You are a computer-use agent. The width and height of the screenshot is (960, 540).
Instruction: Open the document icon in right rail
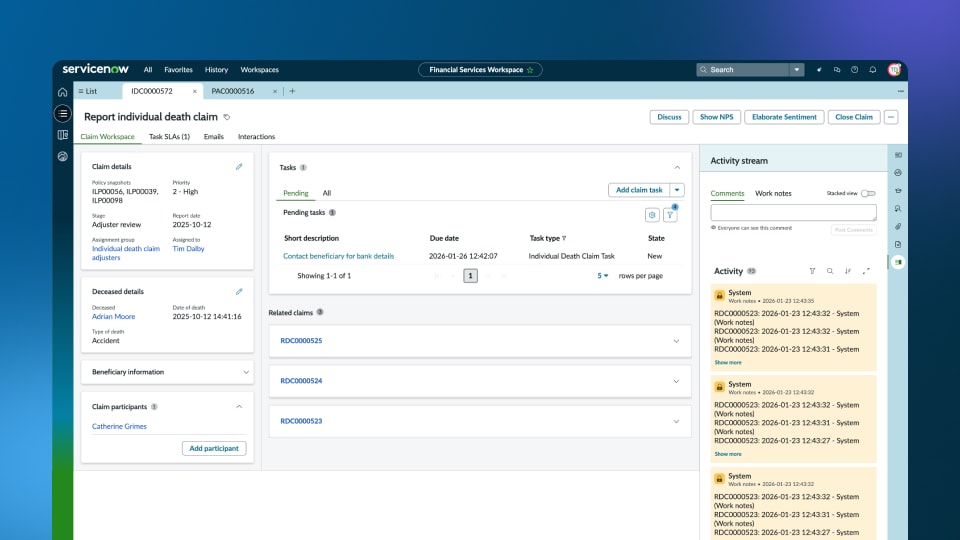[x=898, y=244]
